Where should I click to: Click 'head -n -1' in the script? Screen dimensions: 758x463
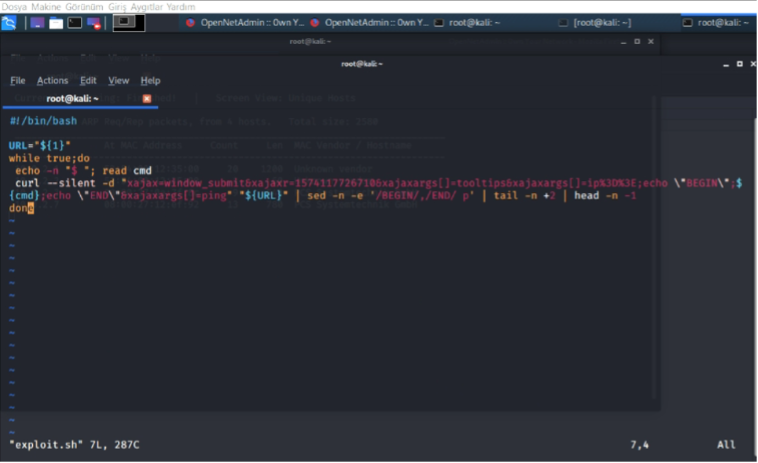605,196
